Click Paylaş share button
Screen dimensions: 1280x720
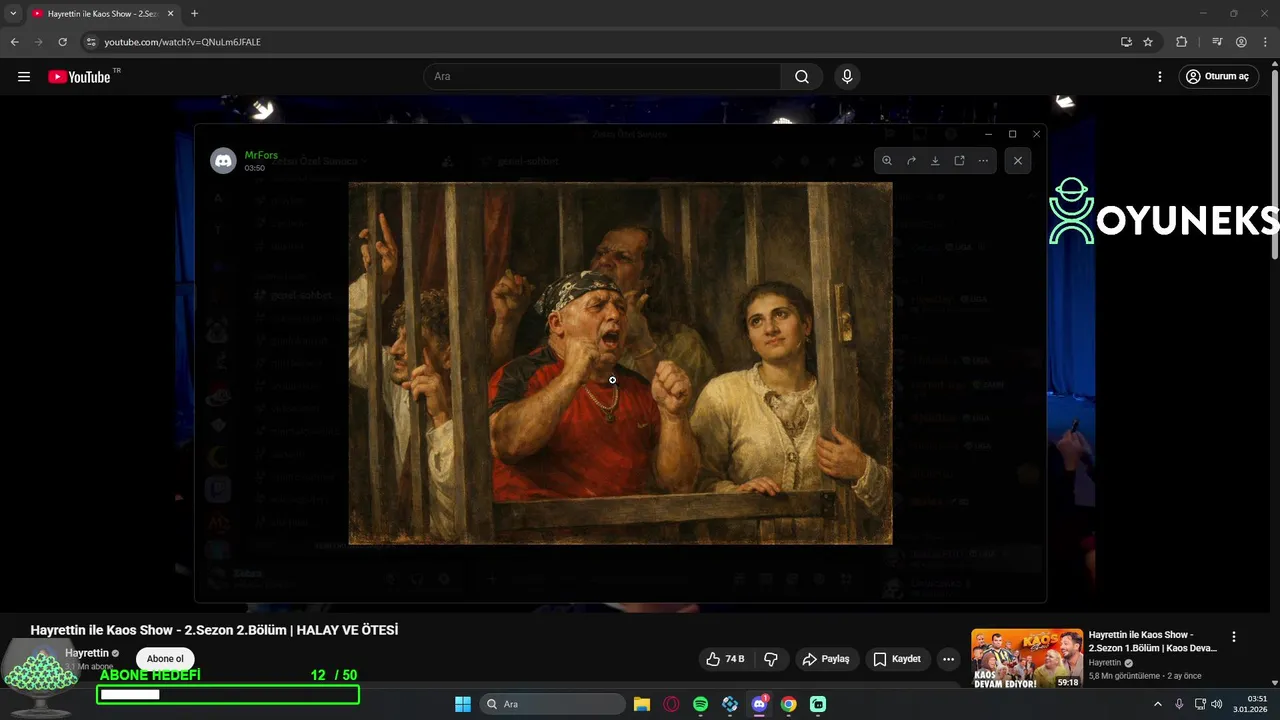point(826,659)
